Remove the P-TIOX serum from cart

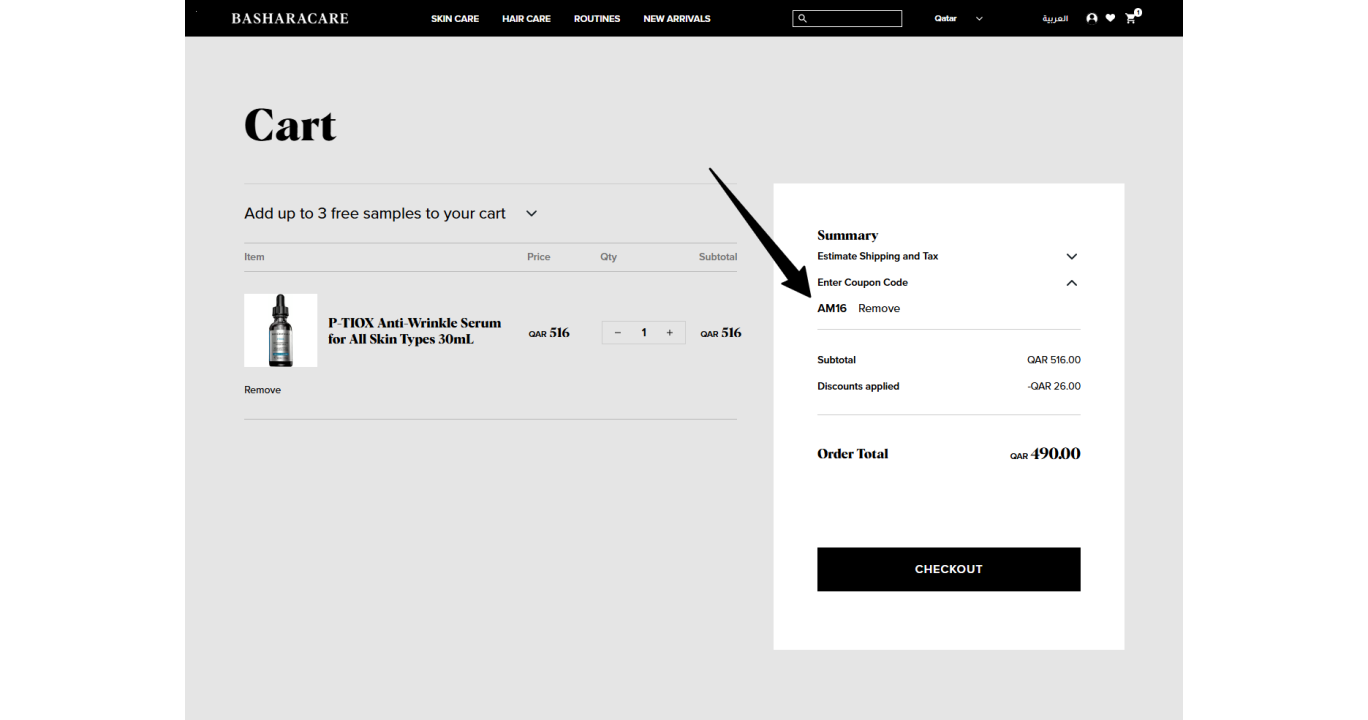point(263,390)
